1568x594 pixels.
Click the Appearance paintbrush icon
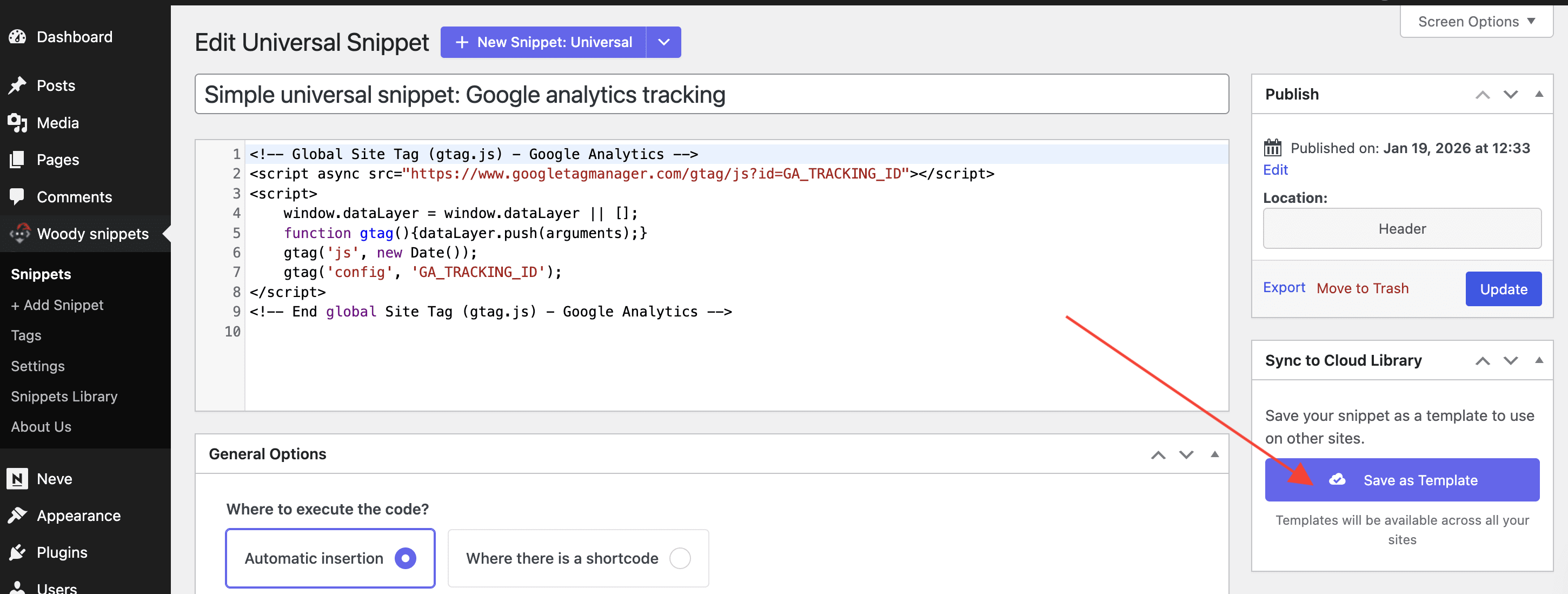pos(18,516)
